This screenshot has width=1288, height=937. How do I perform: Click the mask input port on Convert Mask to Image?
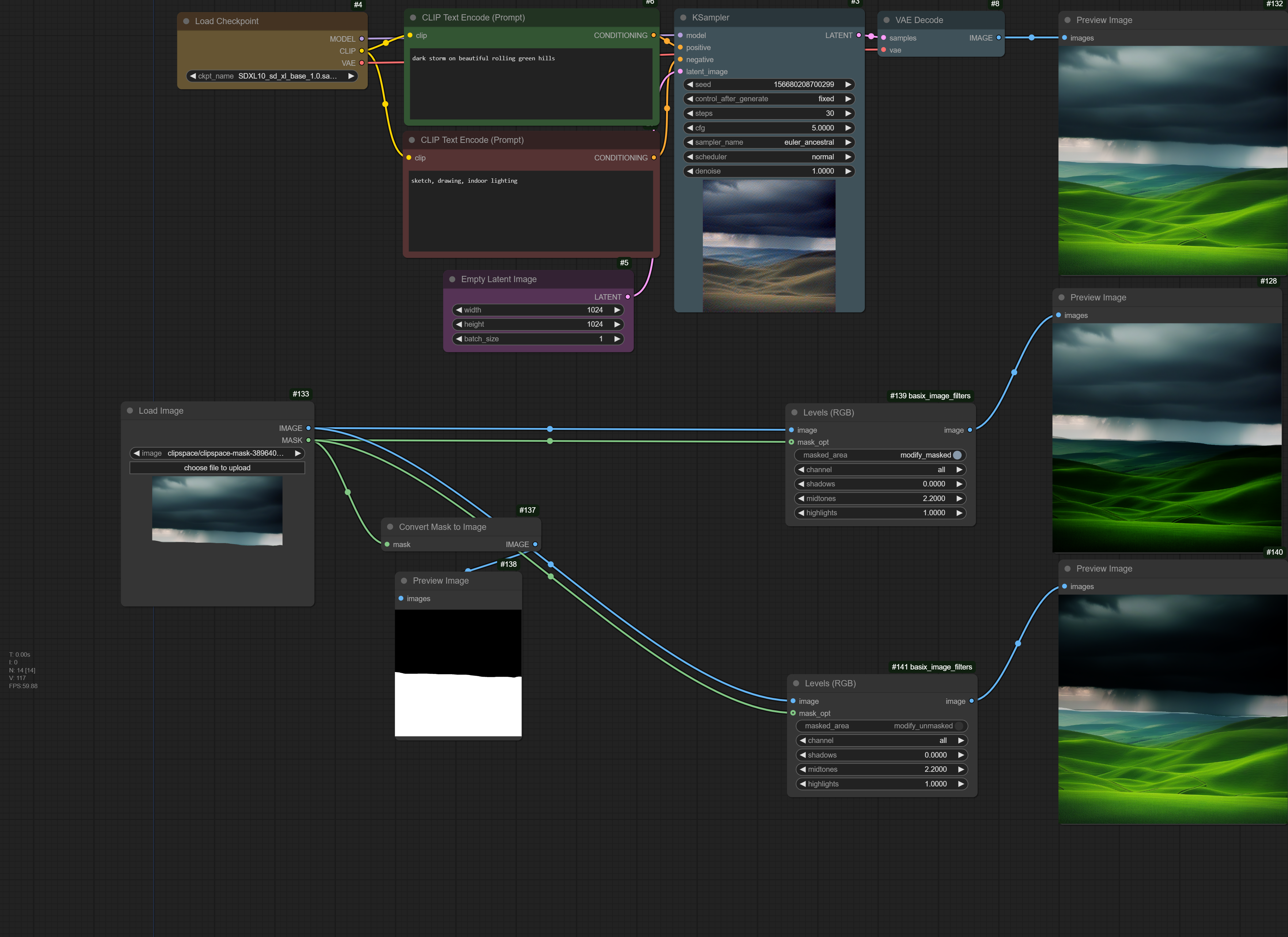pyautogui.click(x=387, y=544)
